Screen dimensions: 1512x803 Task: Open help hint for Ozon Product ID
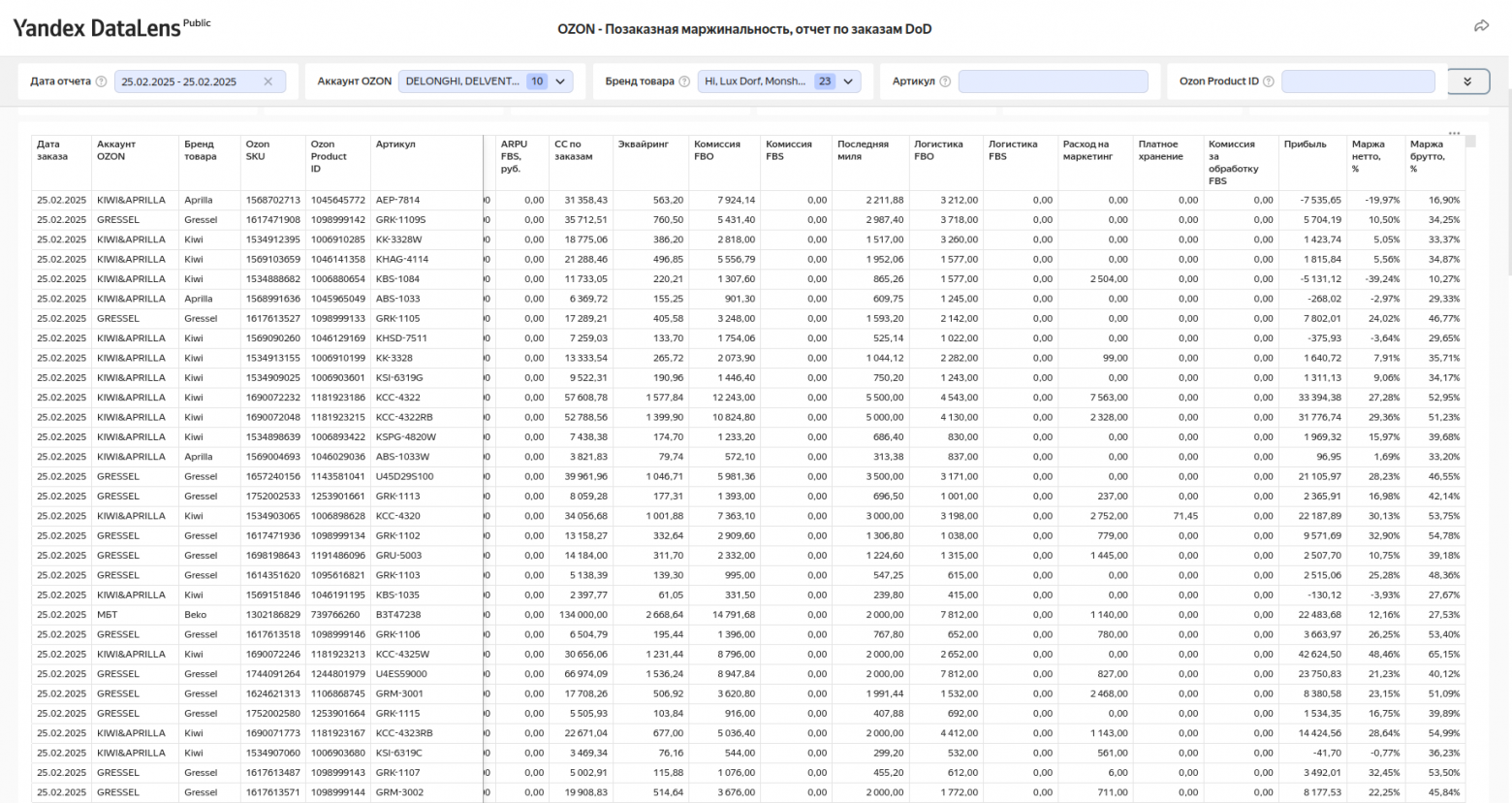point(1268,81)
